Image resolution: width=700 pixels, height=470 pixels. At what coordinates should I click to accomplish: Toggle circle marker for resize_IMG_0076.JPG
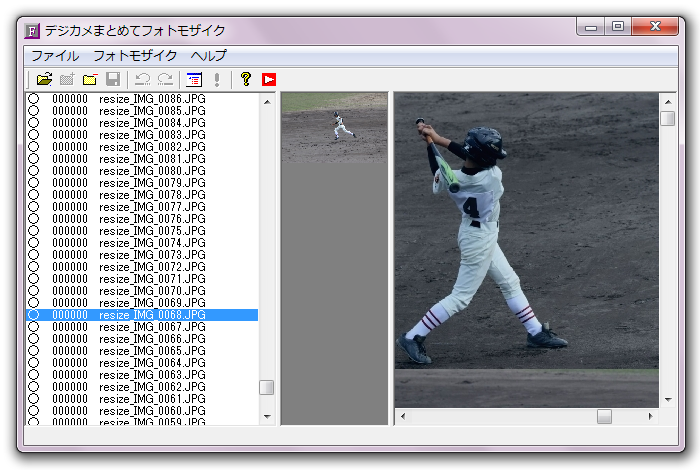(x=33, y=219)
